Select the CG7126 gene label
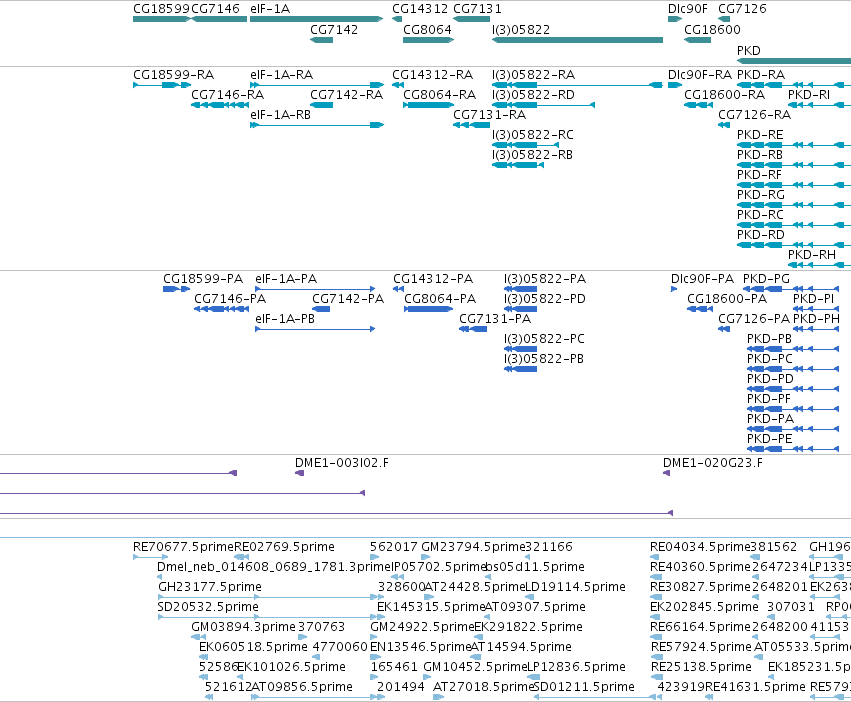 (x=742, y=9)
